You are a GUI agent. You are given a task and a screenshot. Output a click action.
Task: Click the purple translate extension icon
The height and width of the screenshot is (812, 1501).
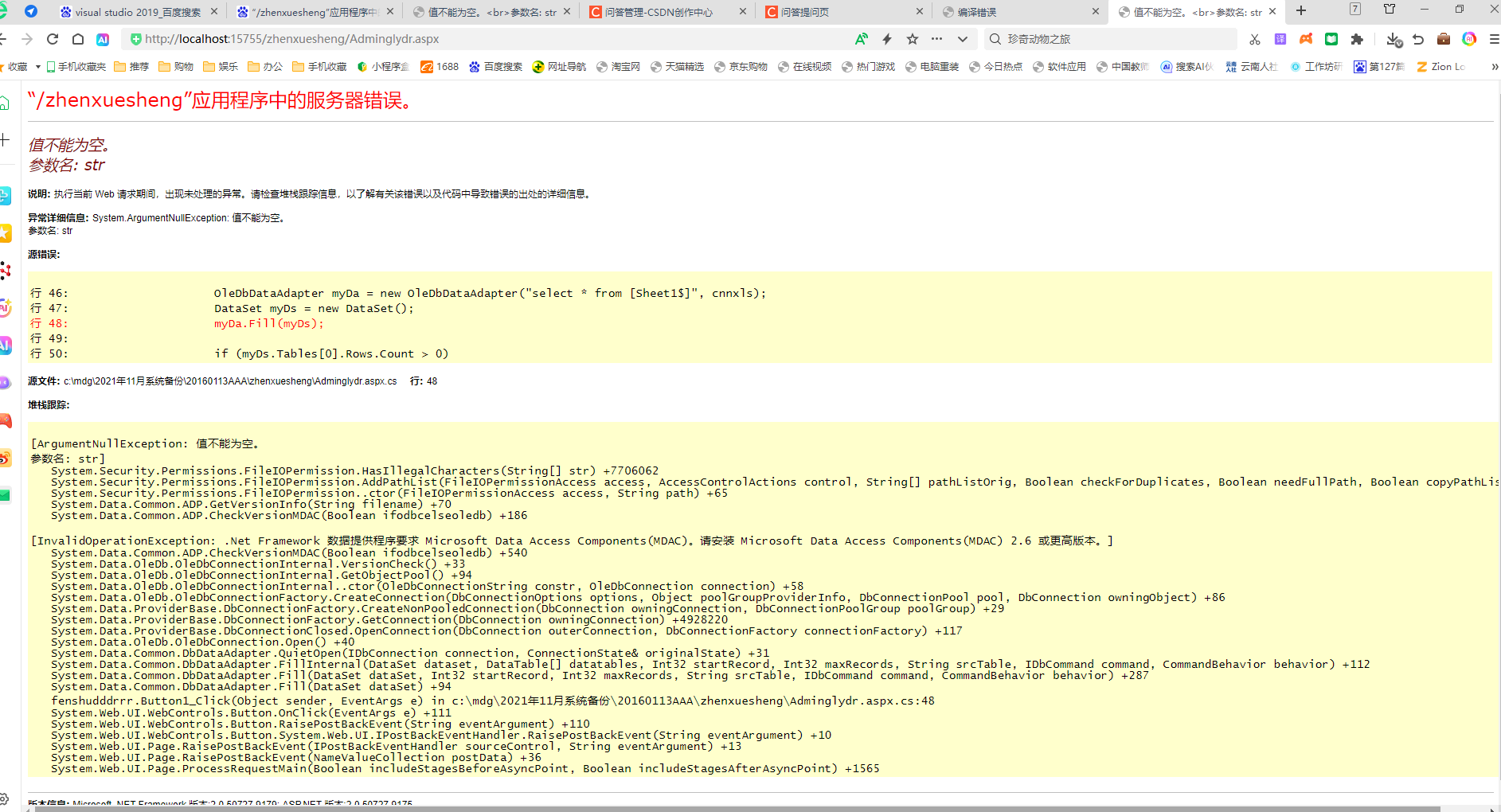[1280, 39]
